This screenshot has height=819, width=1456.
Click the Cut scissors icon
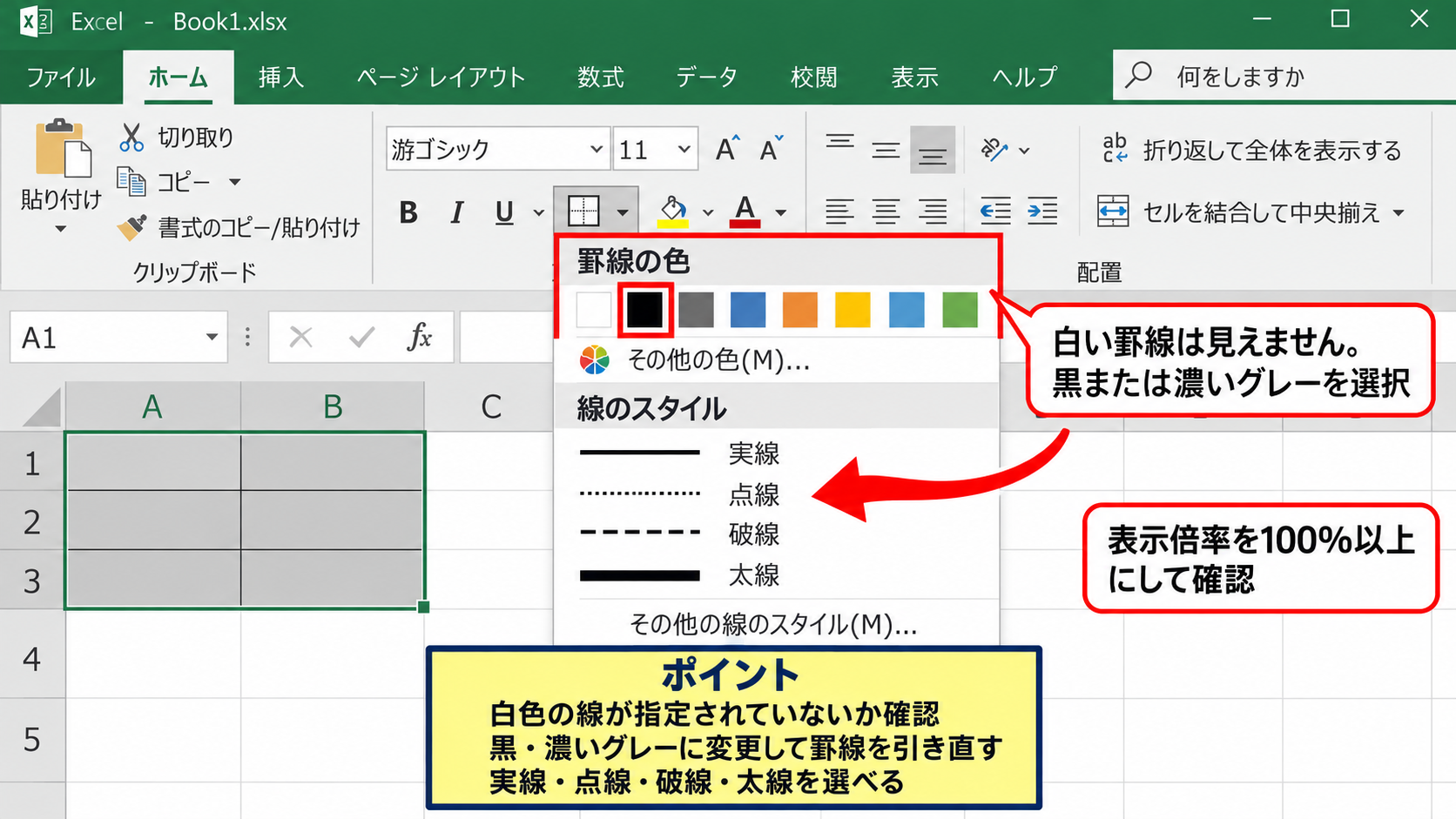point(131,138)
